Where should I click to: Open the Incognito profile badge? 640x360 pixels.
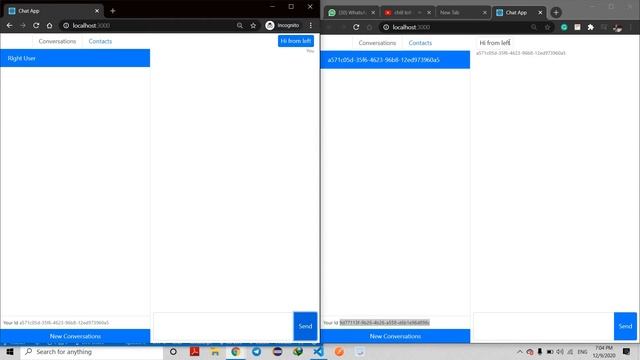282,25
